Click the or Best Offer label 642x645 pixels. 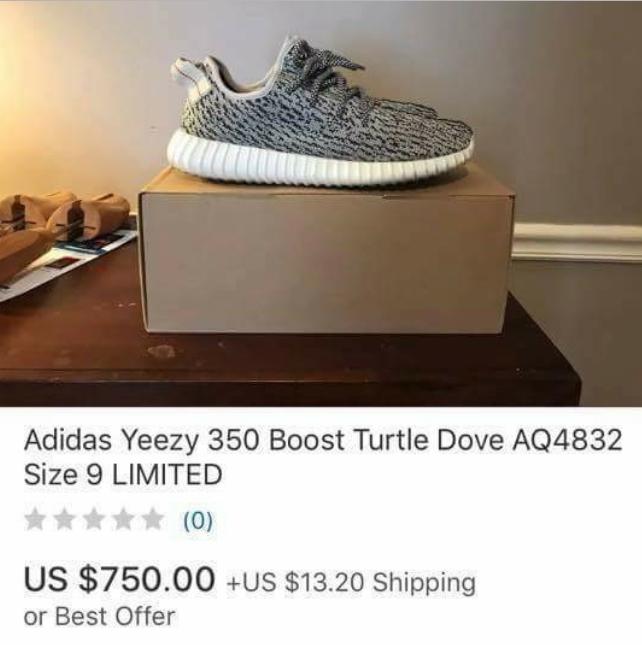pyautogui.click(x=100, y=616)
